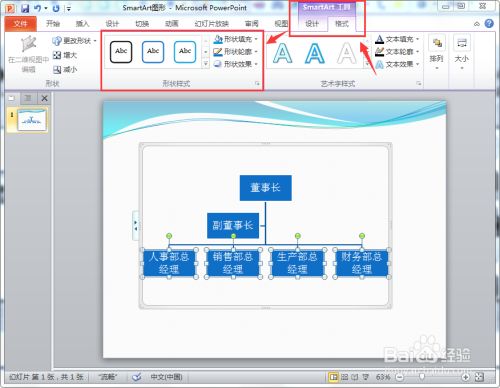Open PowerPoint Help question mark icon
The width and height of the screenshot is (500, 388).
[489, 23]
